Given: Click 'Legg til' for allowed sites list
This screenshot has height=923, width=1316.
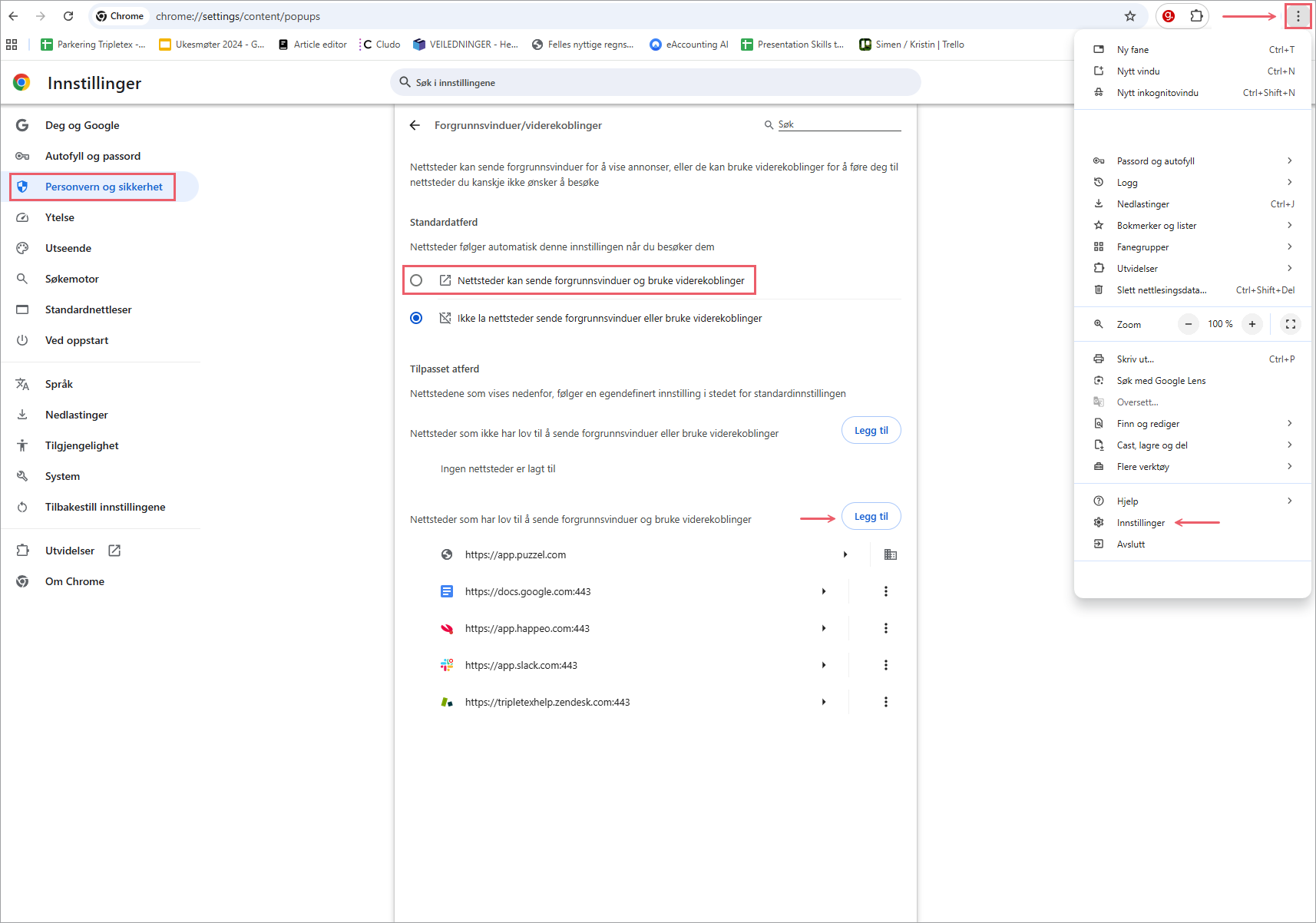Looking at the screenshot, I should click(871, 517).
